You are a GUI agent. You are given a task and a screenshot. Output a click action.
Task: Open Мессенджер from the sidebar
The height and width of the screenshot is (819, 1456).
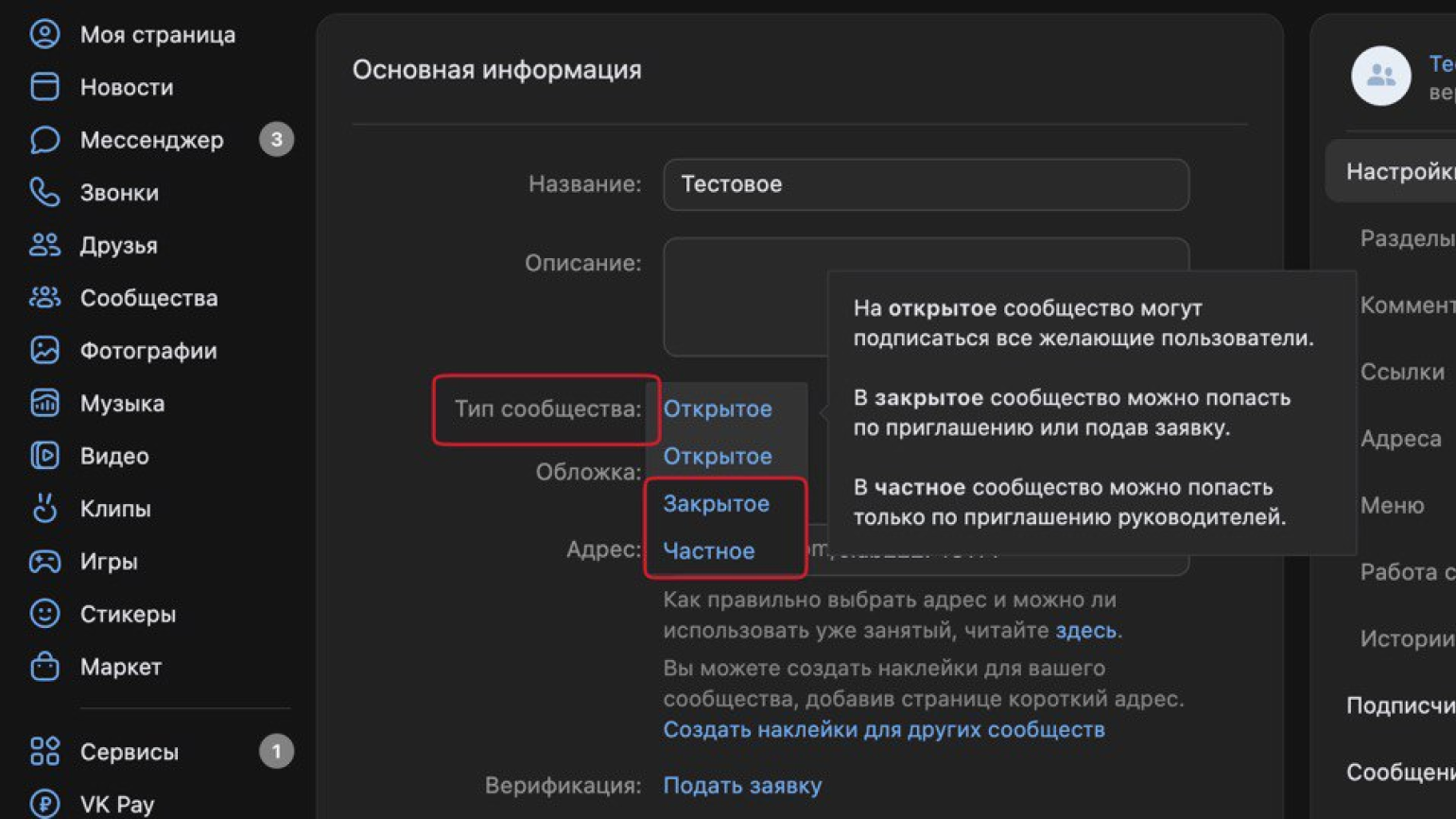tap(152, 140)
